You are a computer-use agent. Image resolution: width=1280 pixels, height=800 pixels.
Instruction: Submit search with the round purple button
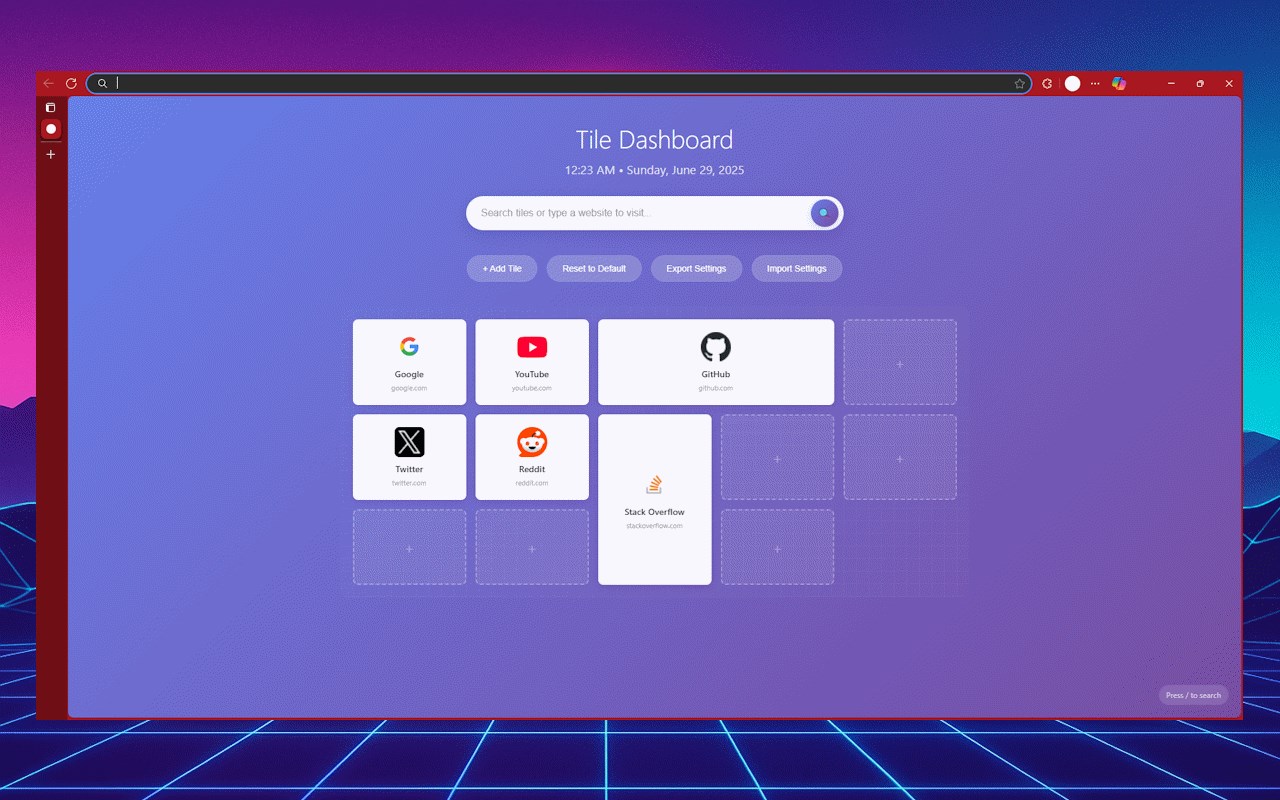tap(824, 213)
